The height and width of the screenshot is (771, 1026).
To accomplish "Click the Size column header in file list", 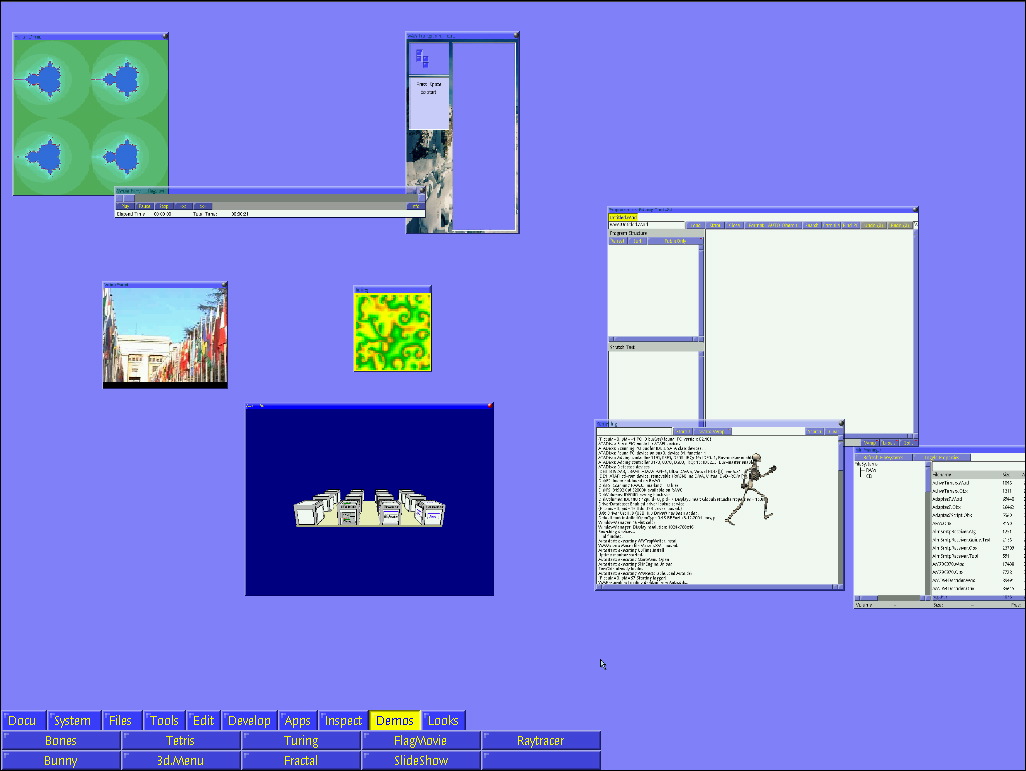I will [x=1006, y=475].
